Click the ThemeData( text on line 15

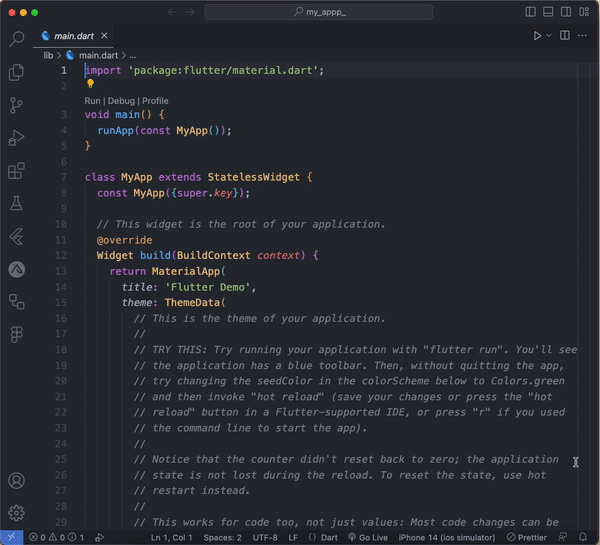tap(195, 303)
